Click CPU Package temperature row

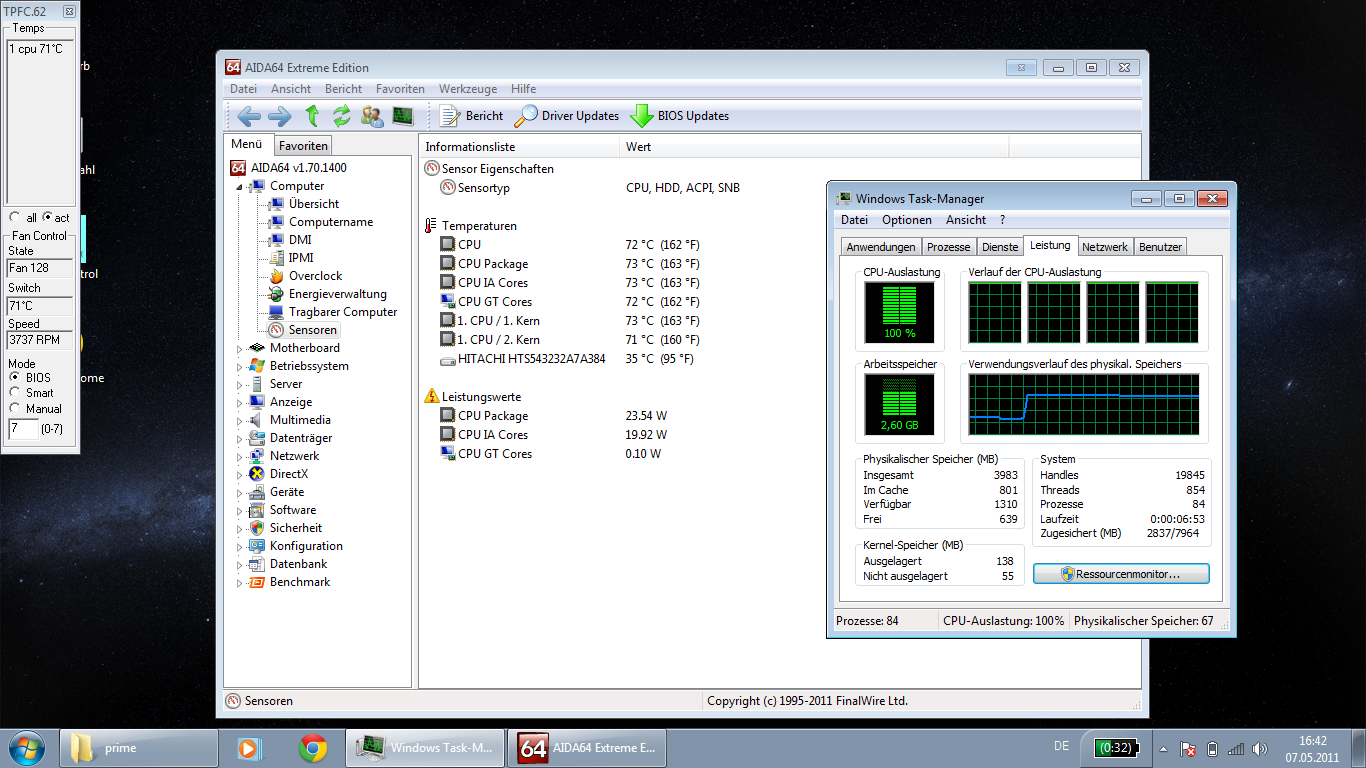coord(570,264)
